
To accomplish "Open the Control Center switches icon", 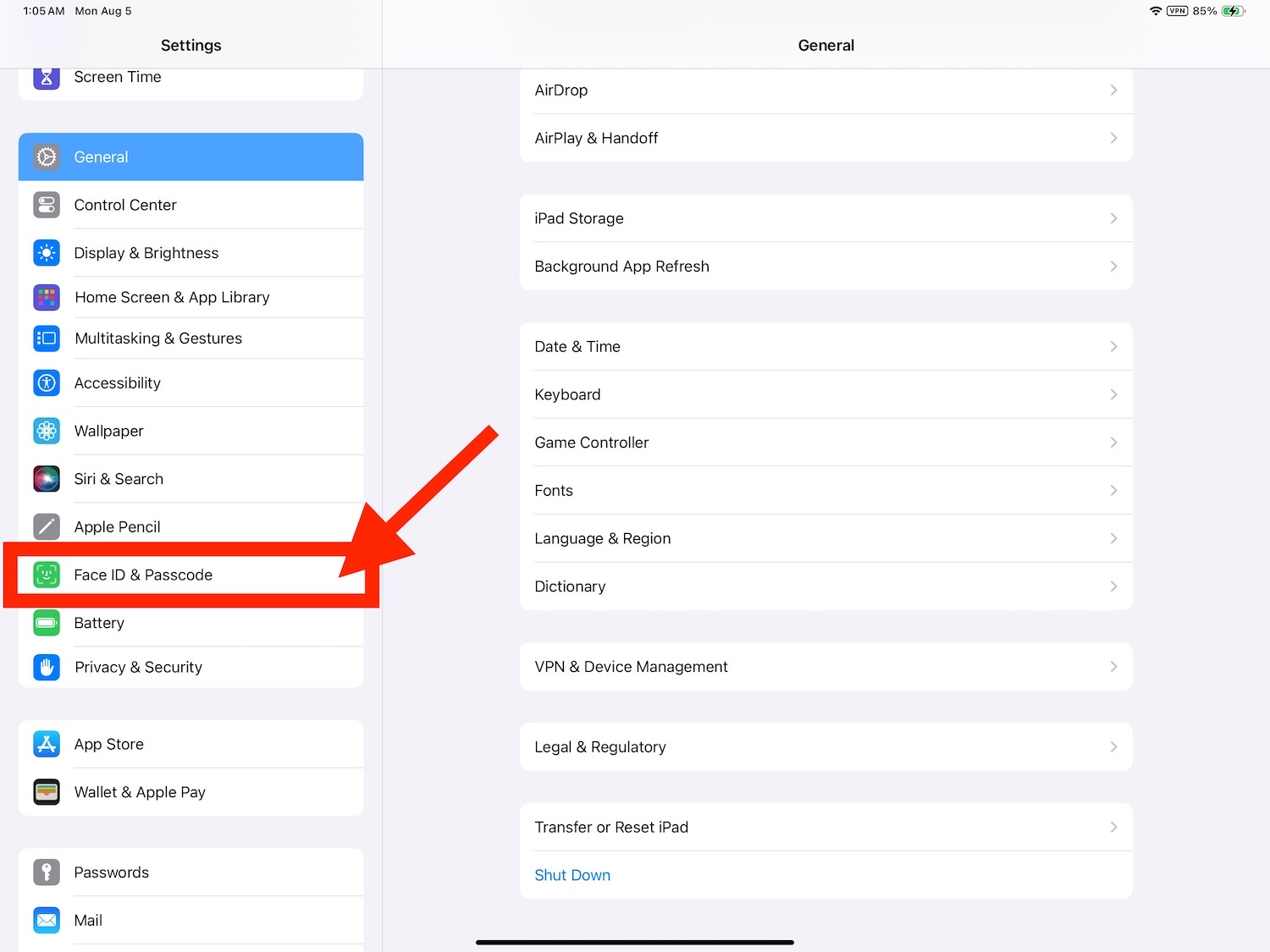I will pyautogui.click(x=47, y=205).
